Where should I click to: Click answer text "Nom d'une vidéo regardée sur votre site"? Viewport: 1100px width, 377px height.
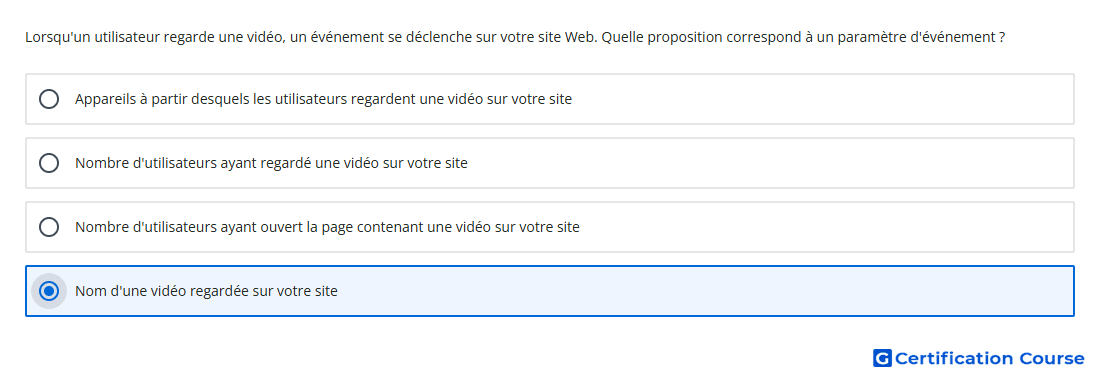click(x=206, y=291)
